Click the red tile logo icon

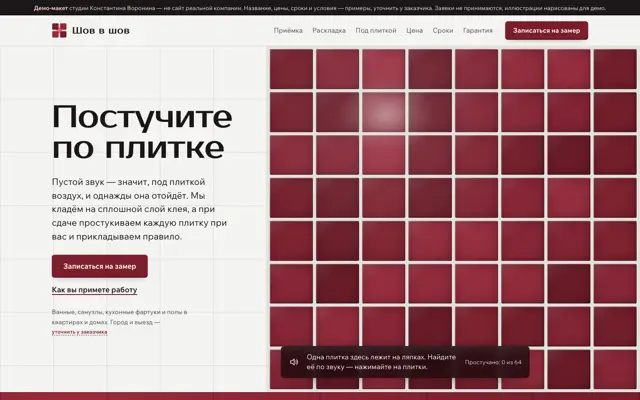pos(59,31)
